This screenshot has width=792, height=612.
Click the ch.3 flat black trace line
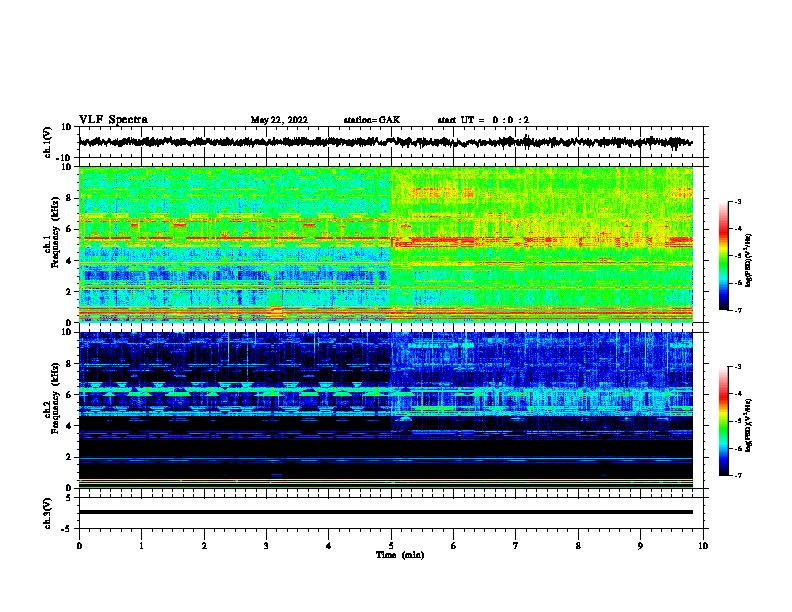386,512
